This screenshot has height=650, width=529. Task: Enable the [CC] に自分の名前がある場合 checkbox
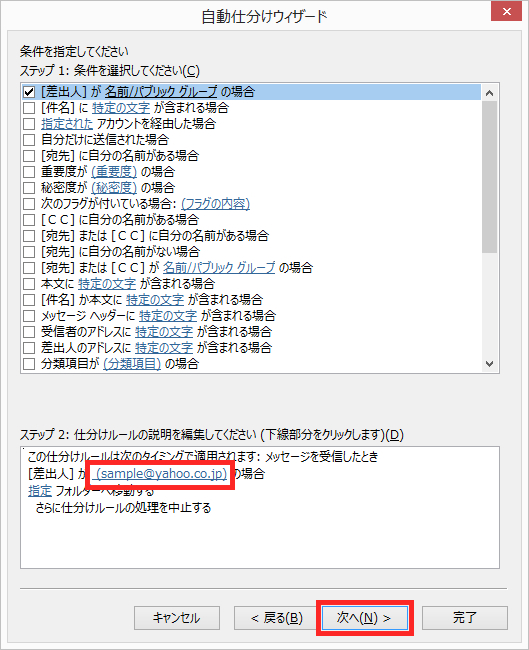[x=29, y=220]
